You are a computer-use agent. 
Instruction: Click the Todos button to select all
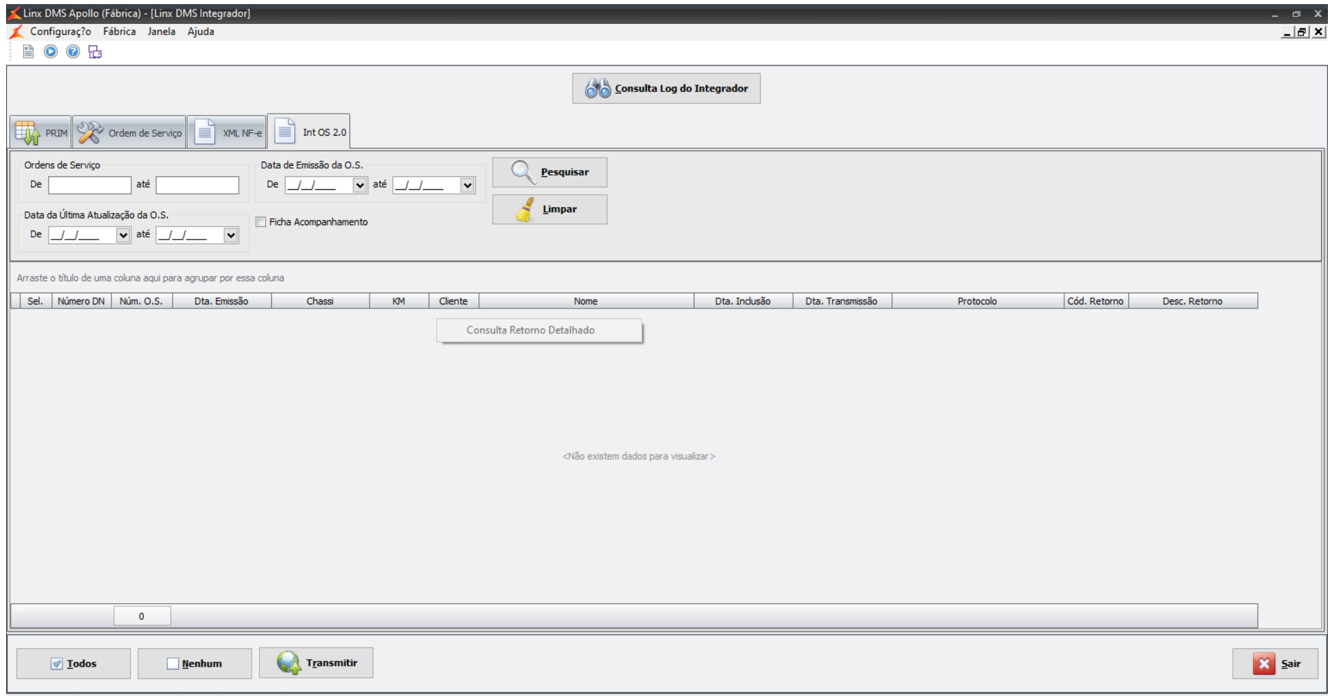[74, 663]
